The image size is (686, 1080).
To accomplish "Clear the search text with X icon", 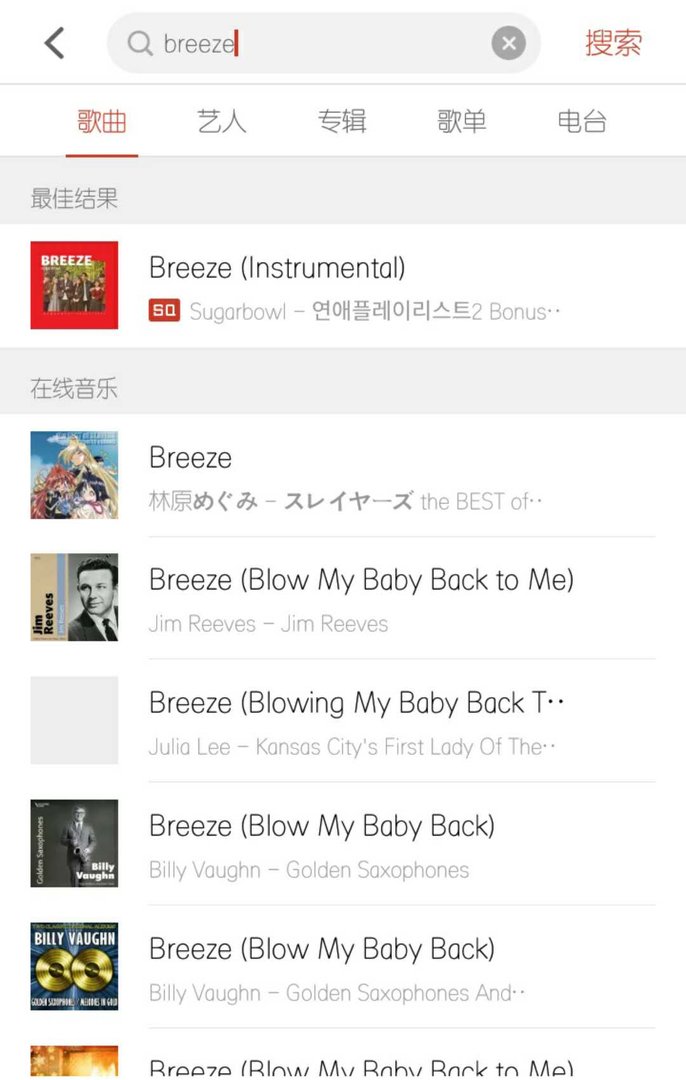I will [x=508, y=43].
